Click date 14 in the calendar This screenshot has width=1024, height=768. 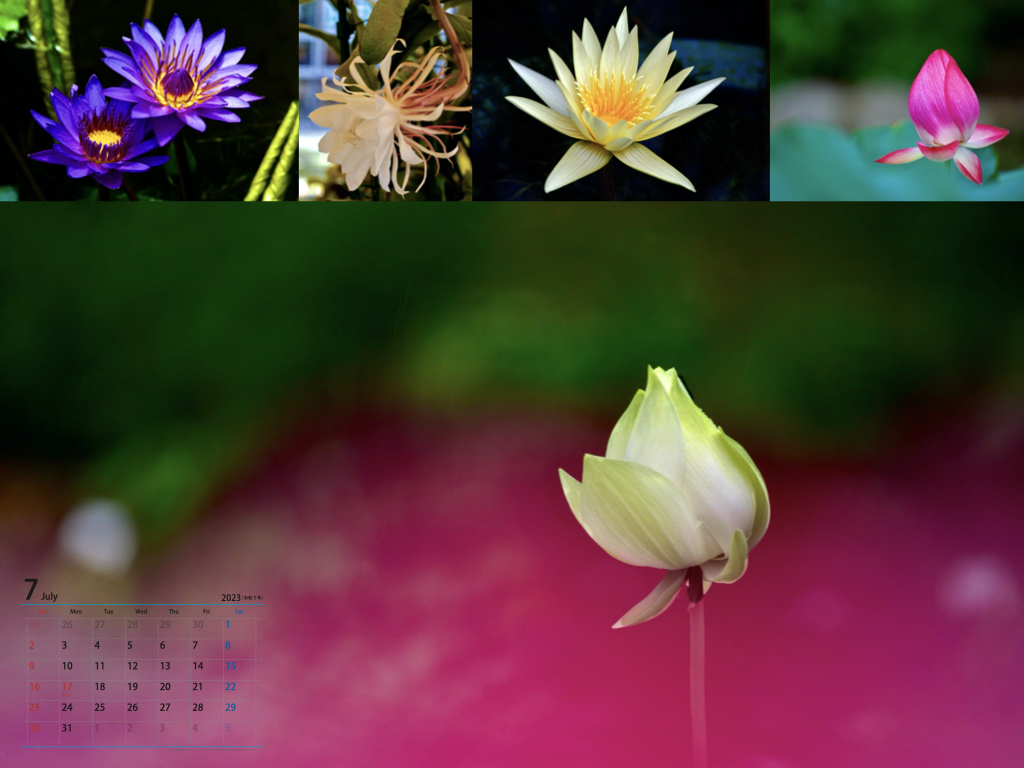point(198,666)
